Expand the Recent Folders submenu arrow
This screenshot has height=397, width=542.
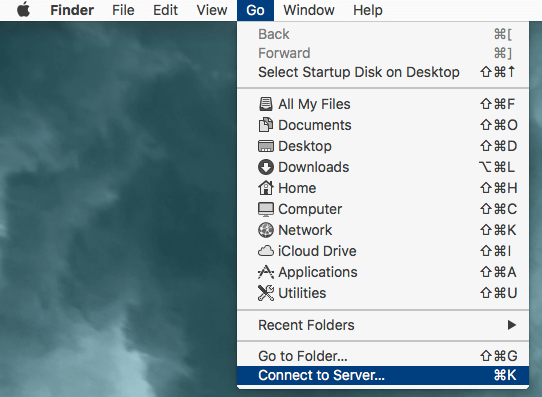click(512, 325)
